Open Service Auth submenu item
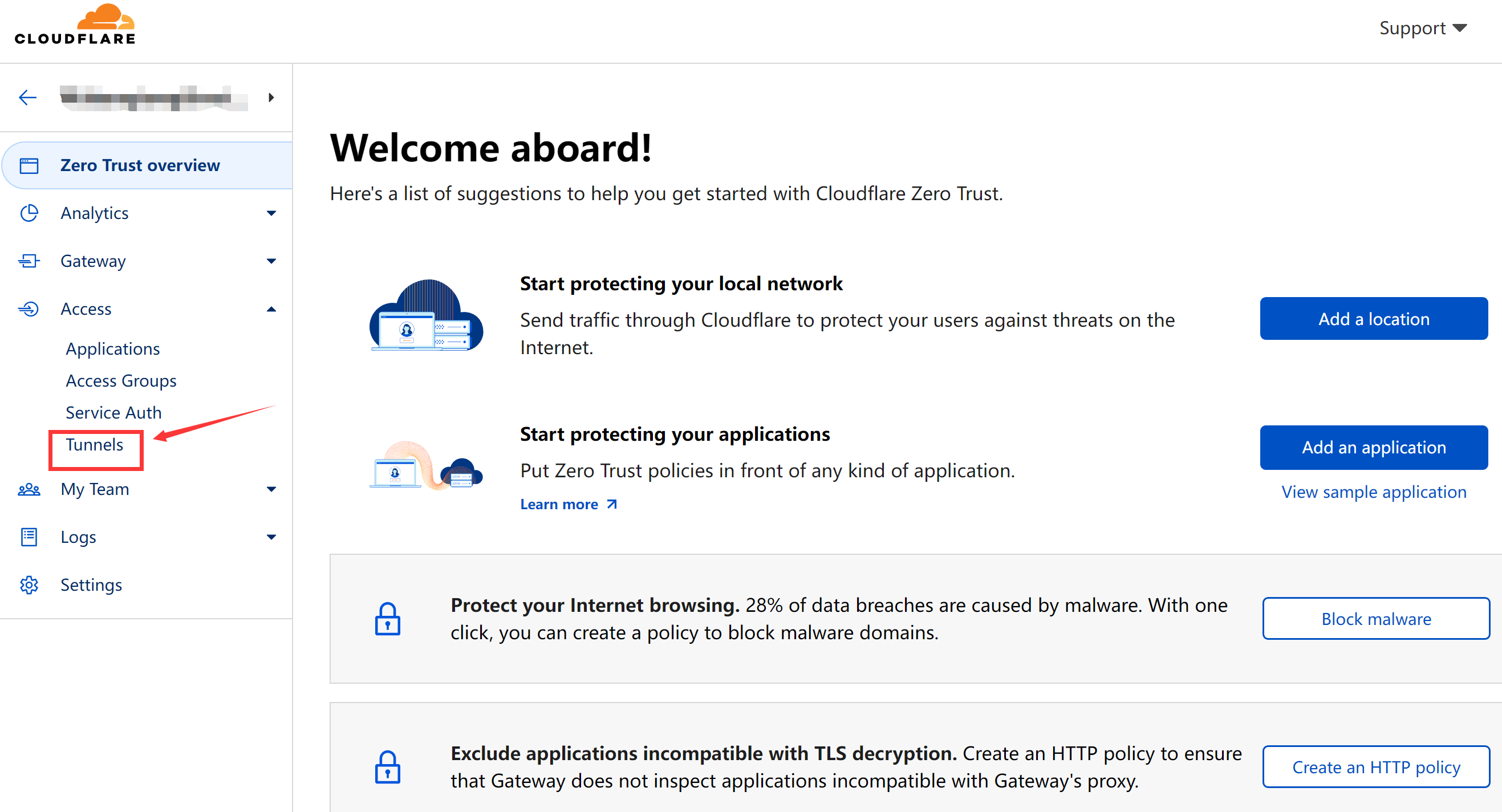Image resolution: width=1502 pixels, height=812 pixels. tap(113, 413)
